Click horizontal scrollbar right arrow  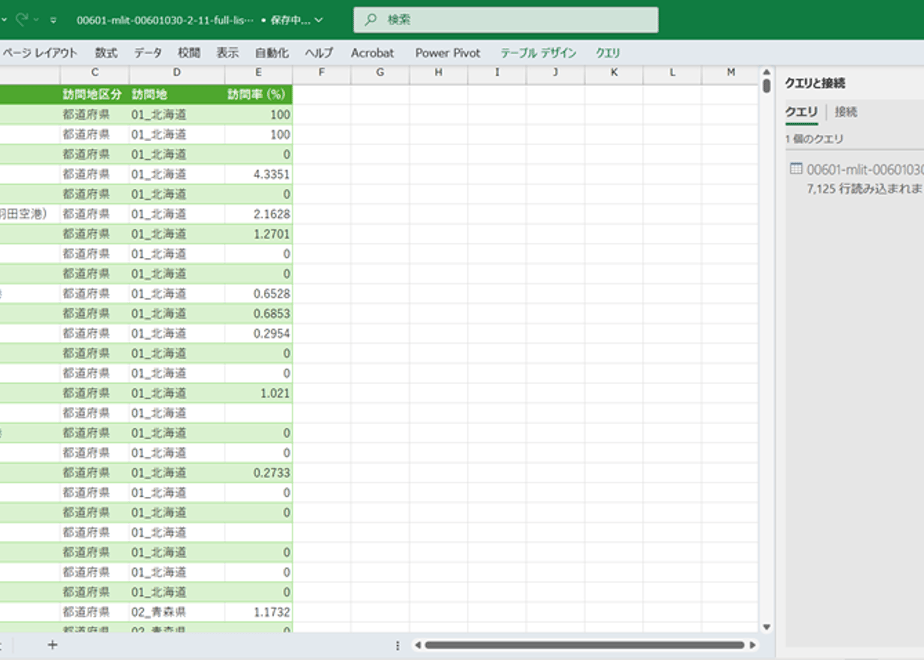coord(753,645)
